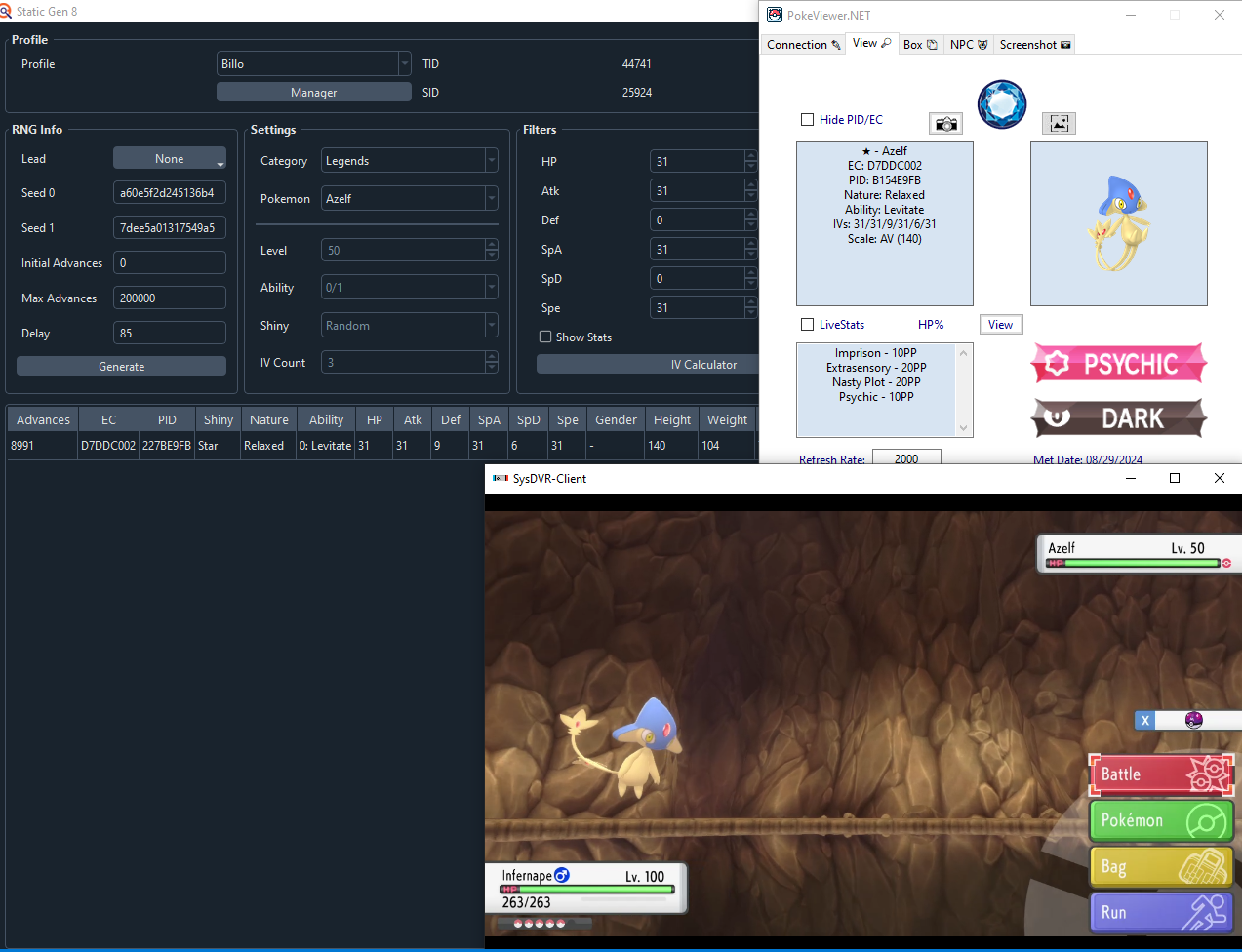1242x952 pixels.
Task: Select the Run option in game
Action: tap(1161, 912)
